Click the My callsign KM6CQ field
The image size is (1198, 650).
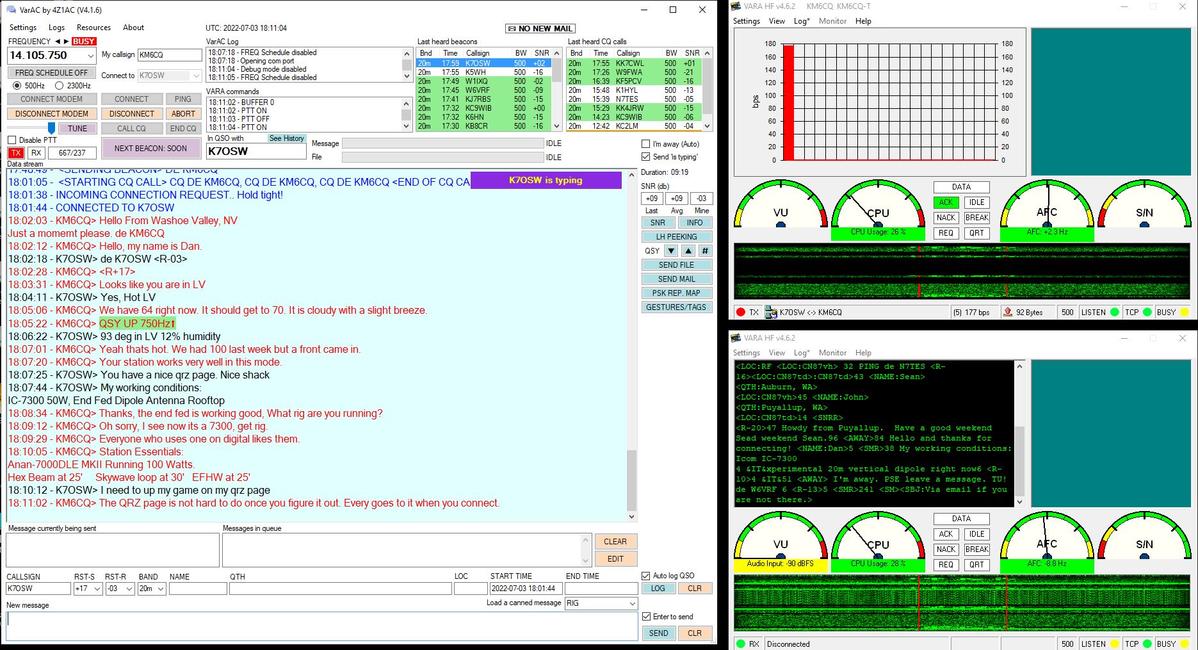click(x=170, y=55)
